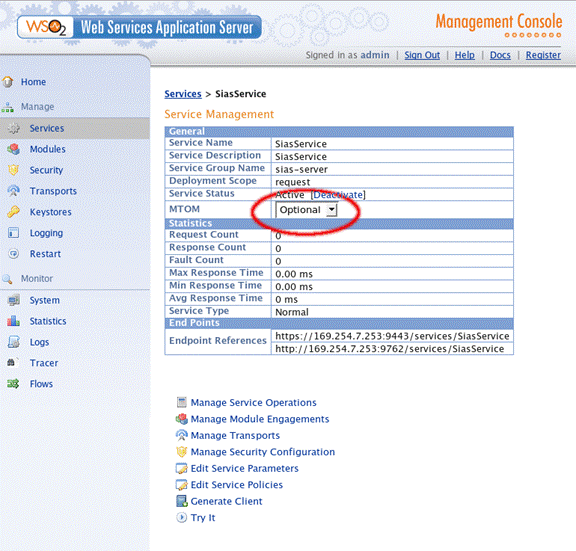This screenshot has height=551, width=576.
Task: Click the sias-server service group name value
Action: pyautogui.click(x=302, y=169)
